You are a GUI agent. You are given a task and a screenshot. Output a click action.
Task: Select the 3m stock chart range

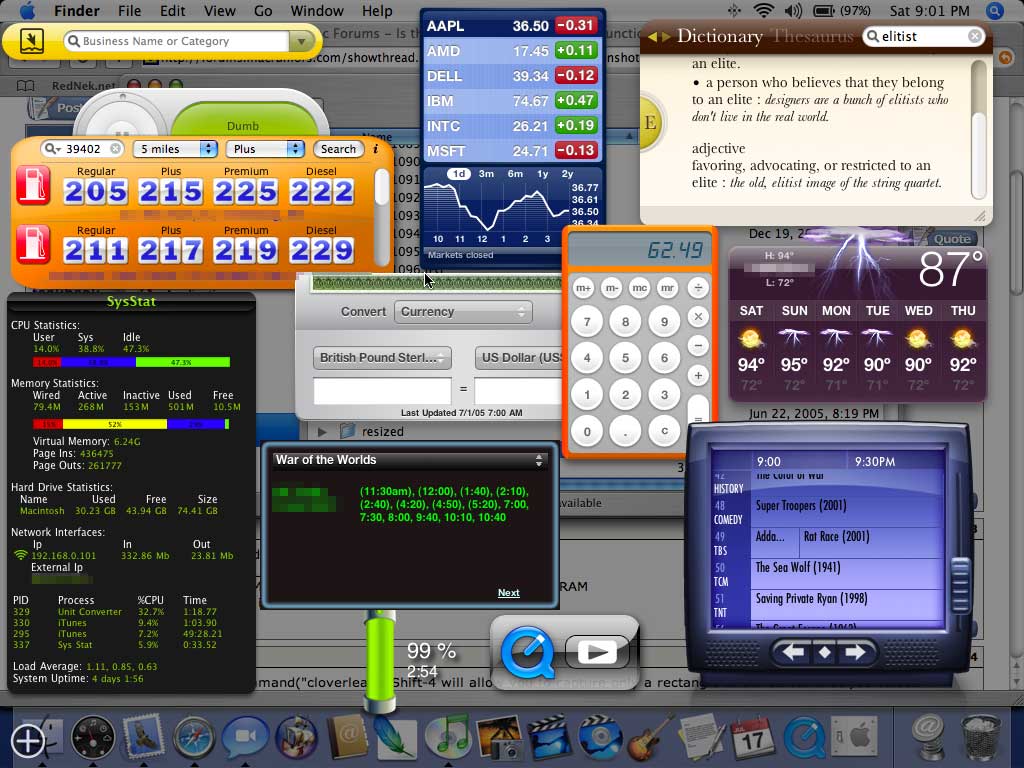[x=486, y=174]
